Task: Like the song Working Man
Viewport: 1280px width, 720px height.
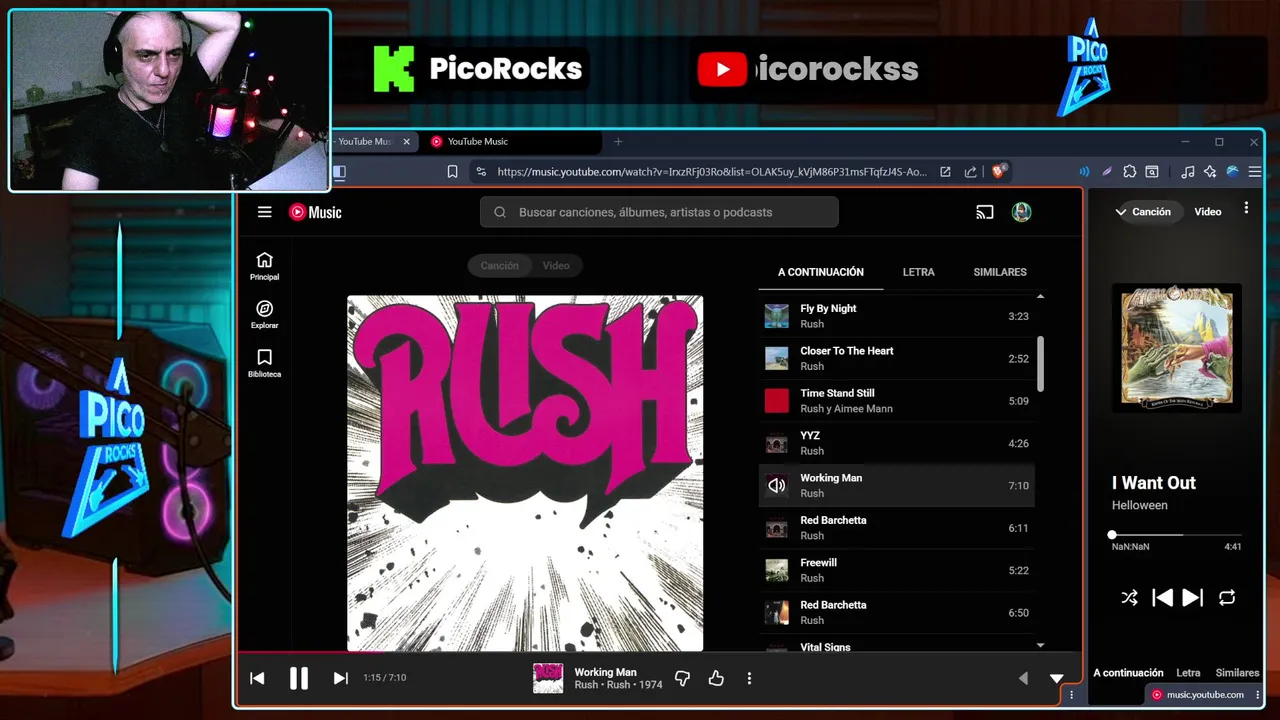Action: tap(716, 678)
